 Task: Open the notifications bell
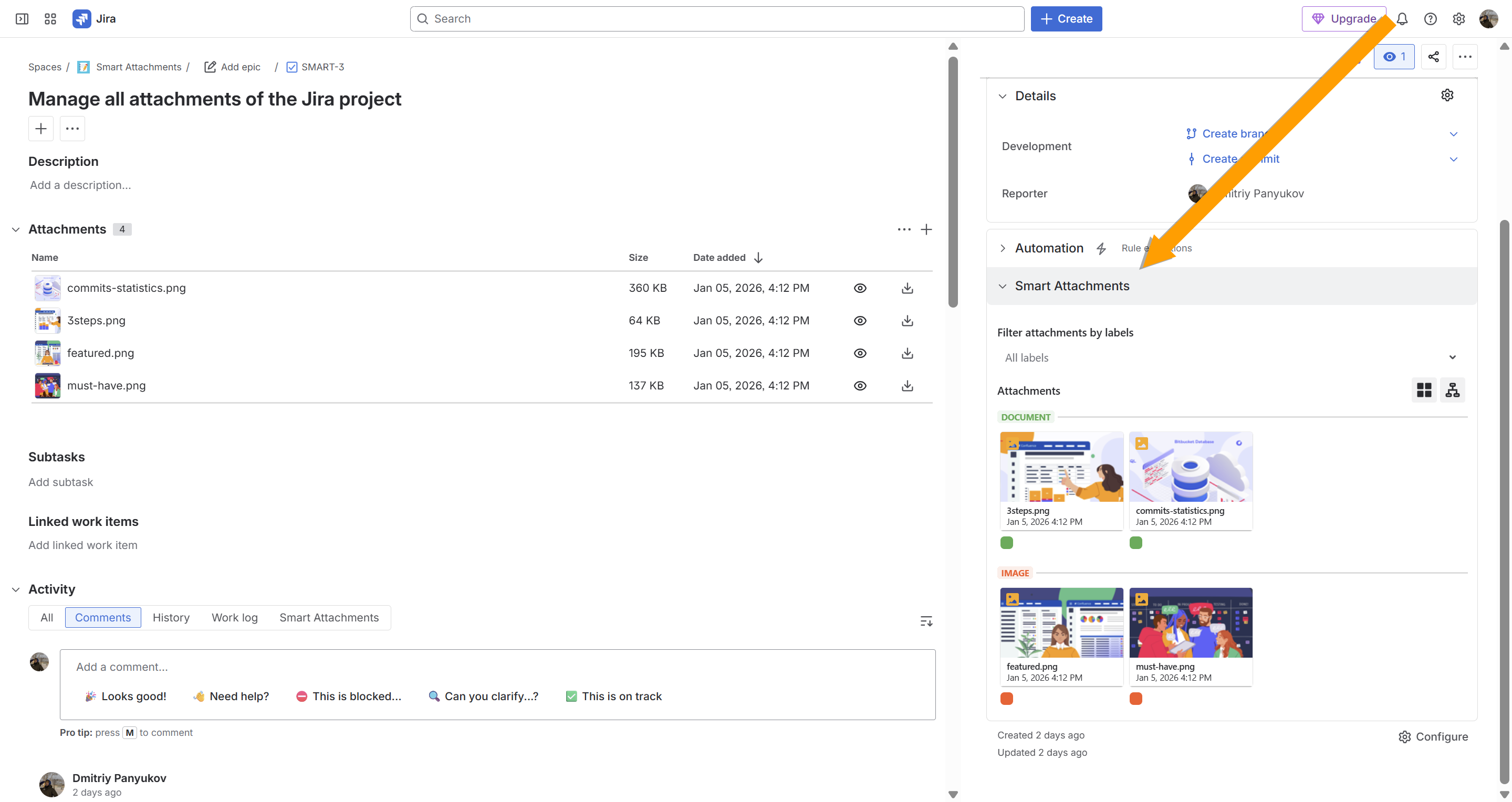click(x=1402, y=19)
